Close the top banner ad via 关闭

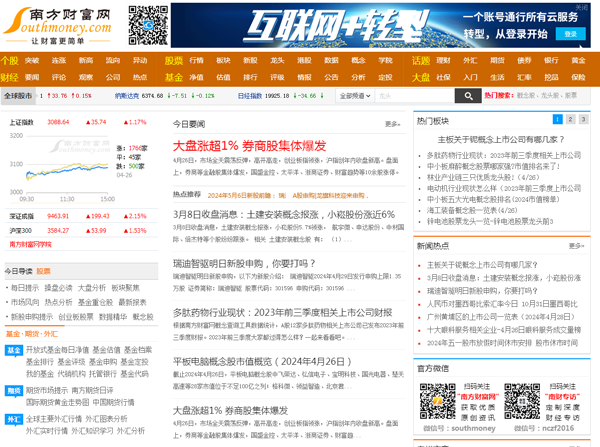(581, 7)
